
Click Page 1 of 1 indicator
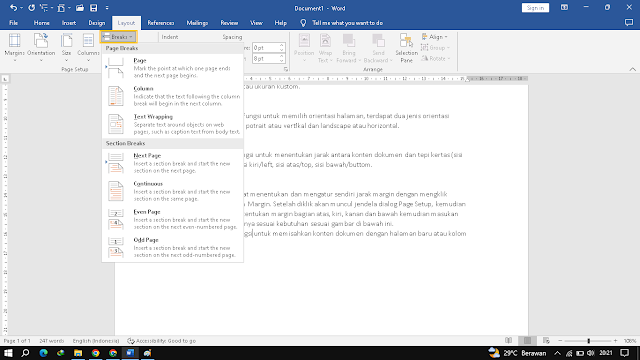click(x=17, y=341)
